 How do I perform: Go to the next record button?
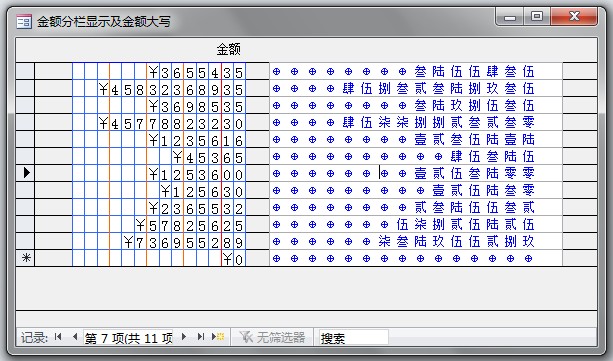[x=184, y=337]
